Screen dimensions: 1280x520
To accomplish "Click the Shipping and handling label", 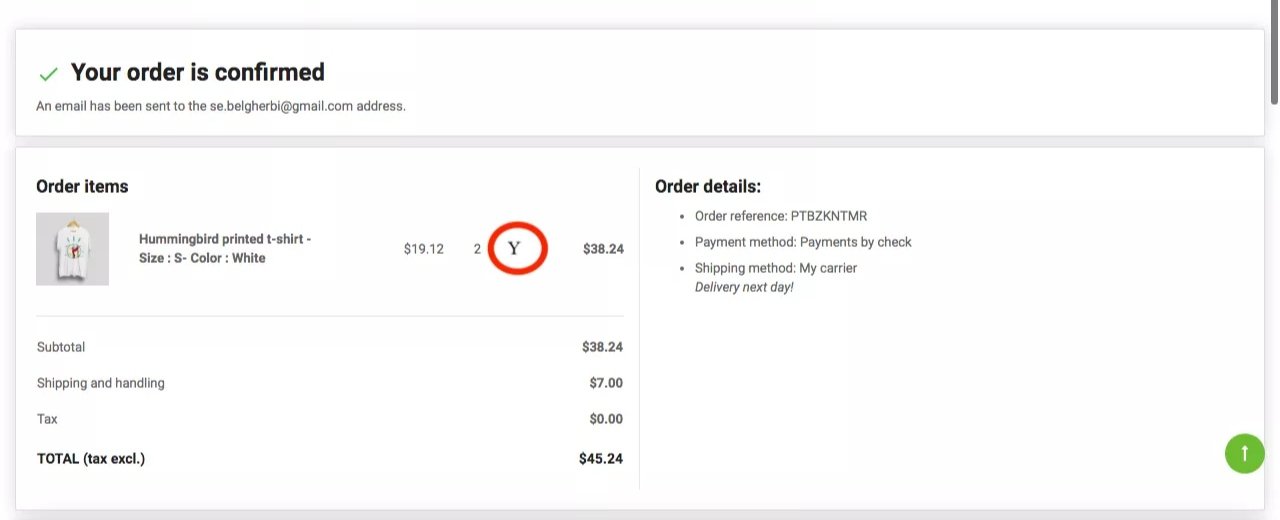I will coord(101,383).
